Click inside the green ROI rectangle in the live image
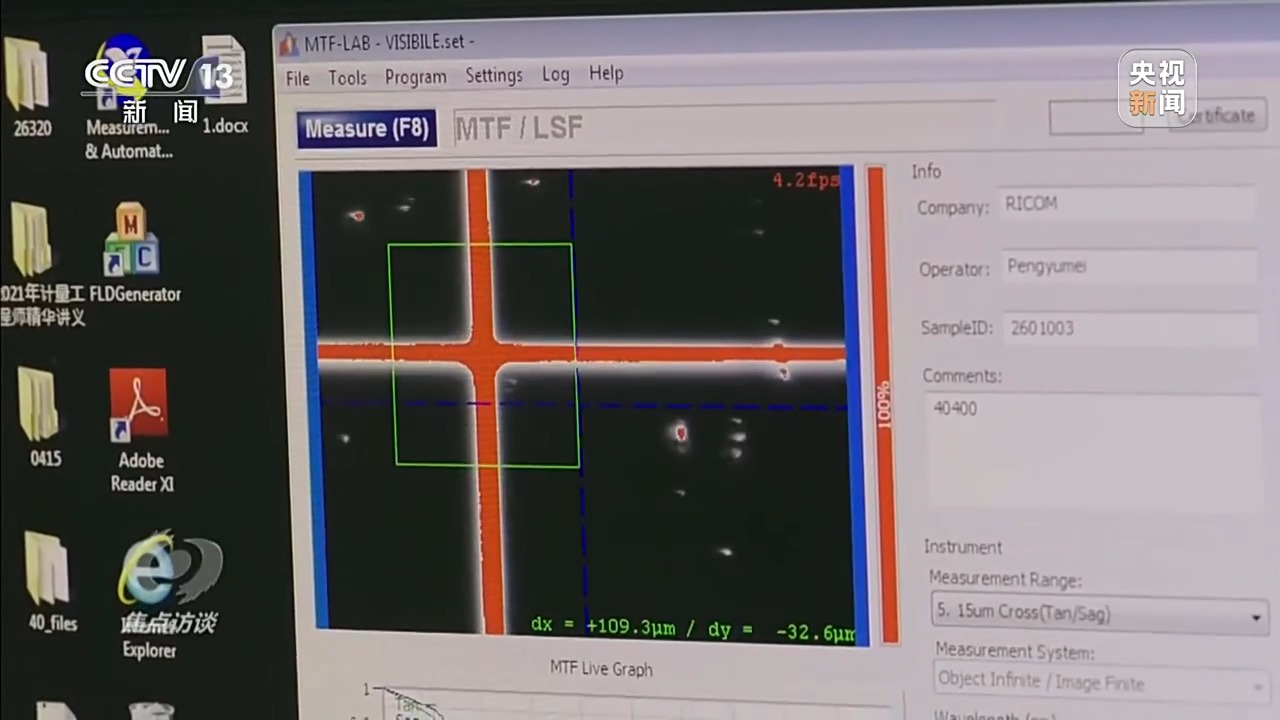Screen dimensions: 1280x720 [x=484, y=355]
